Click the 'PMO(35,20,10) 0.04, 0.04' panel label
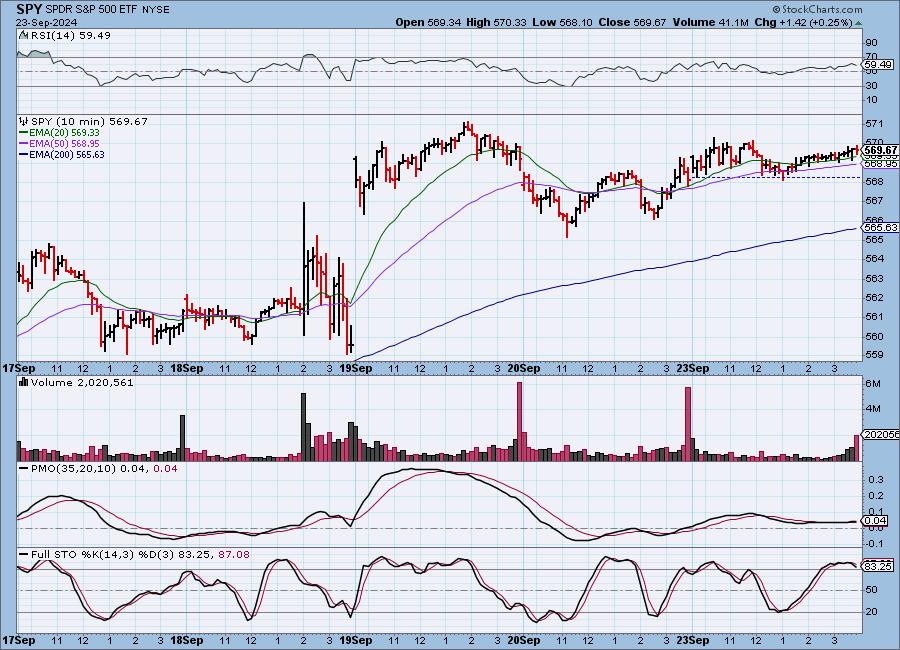This screenshot has width=900, height=650. tap(104, 469)
